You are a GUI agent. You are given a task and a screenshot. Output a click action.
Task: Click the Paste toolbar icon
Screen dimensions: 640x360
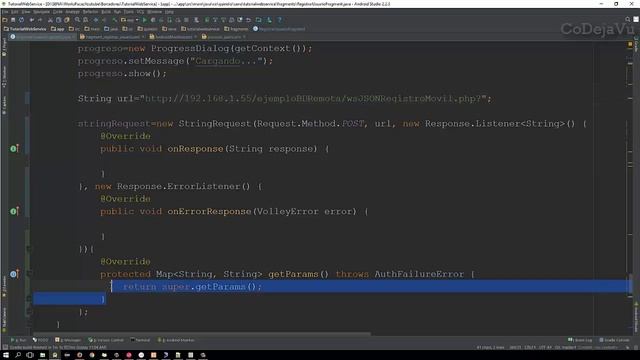67,20
